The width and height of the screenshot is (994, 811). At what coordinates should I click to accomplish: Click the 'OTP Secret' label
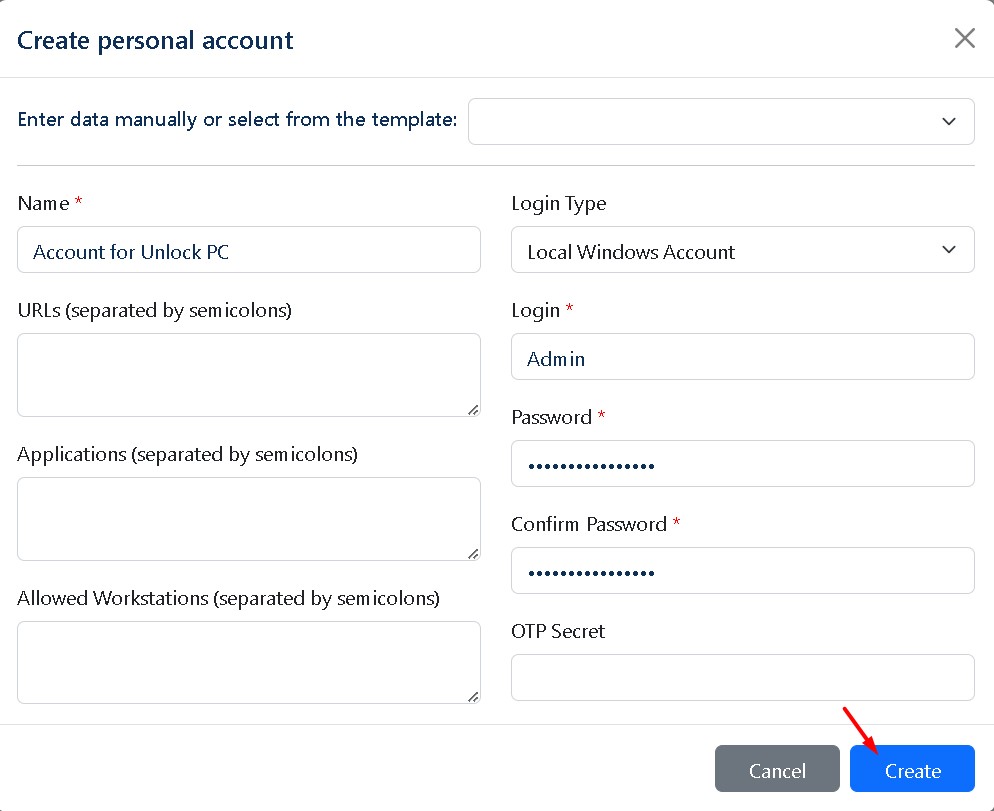(558, 631)
